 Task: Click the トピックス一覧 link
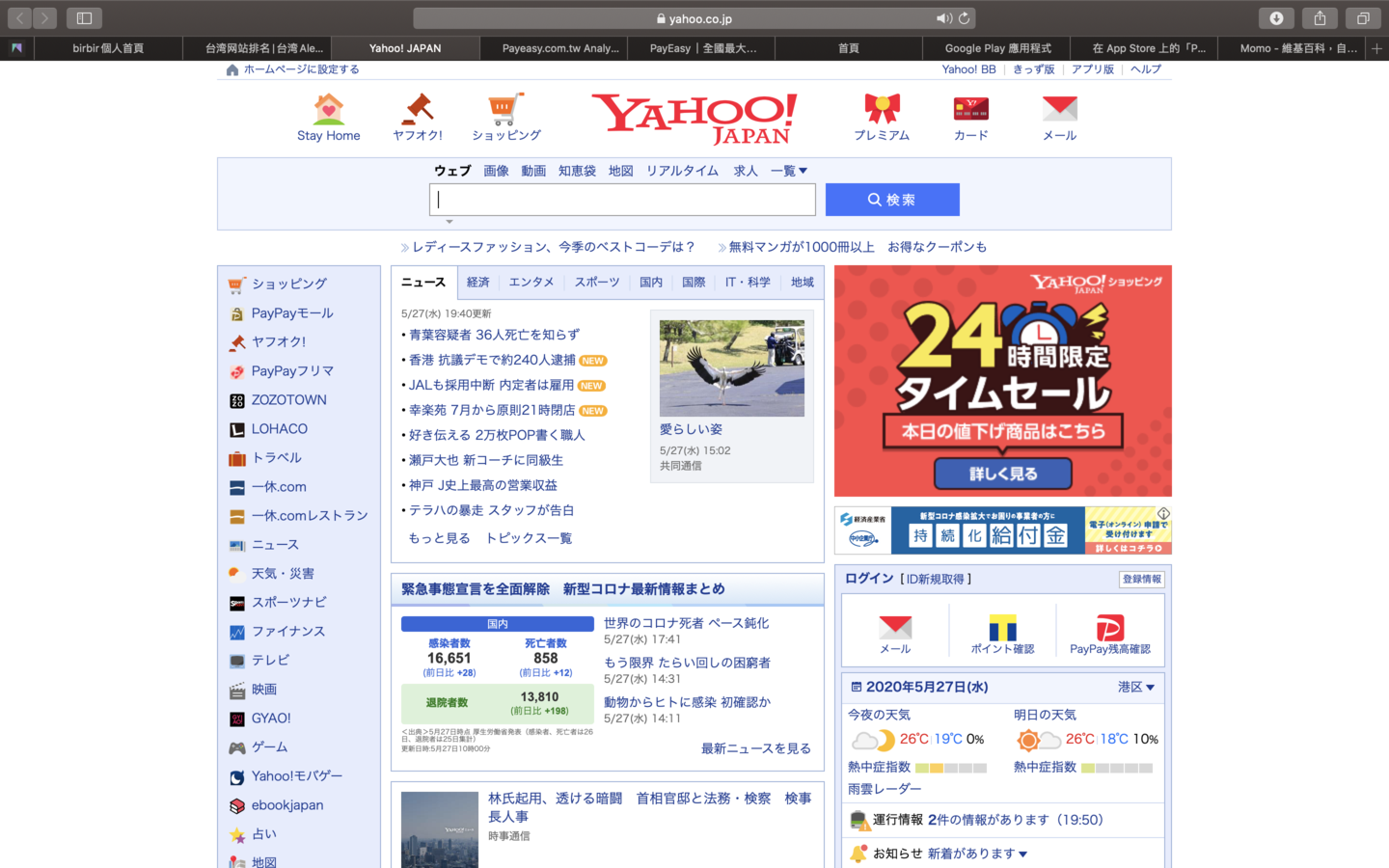click(529, 538)
